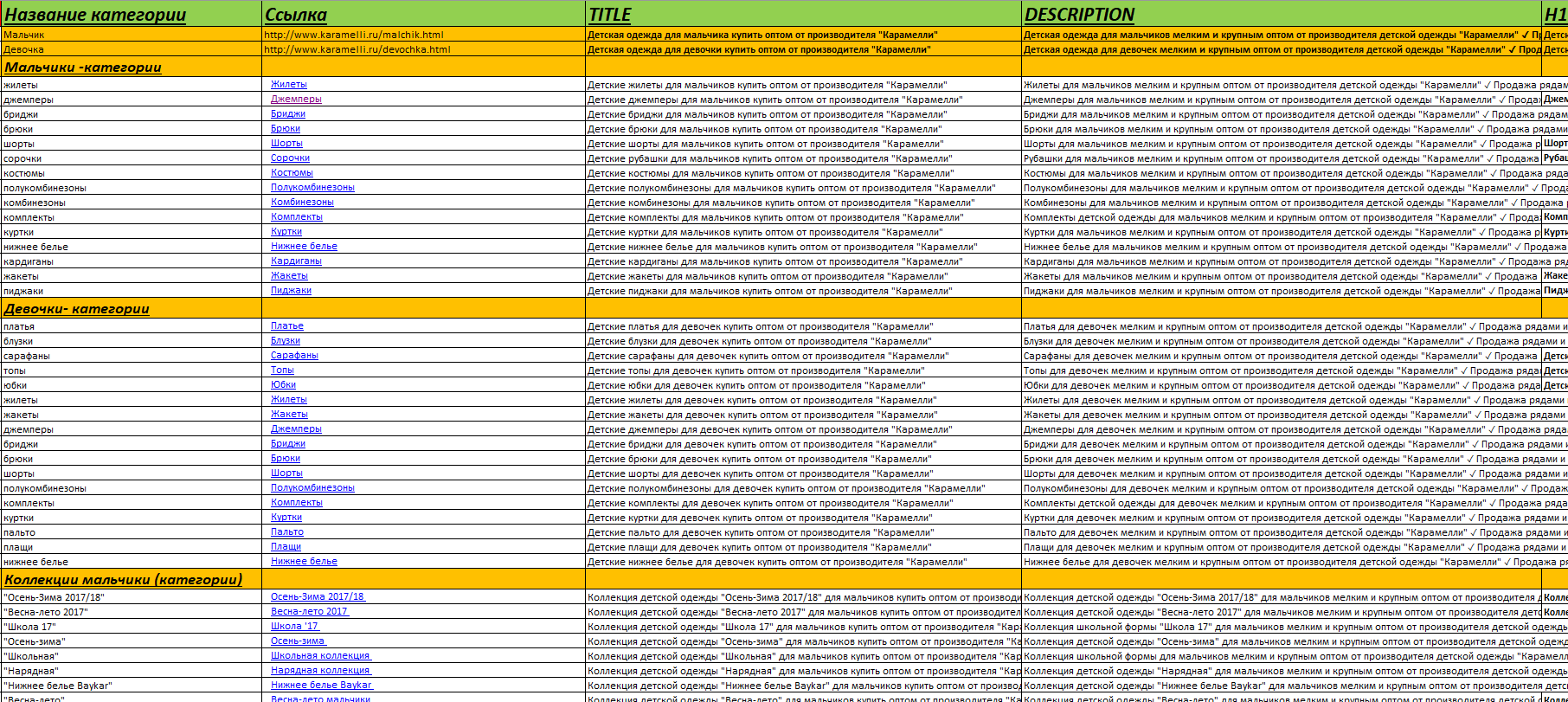Select the кардиганы category name cell
Screen dimensions: 1568x702
[131, 261]
